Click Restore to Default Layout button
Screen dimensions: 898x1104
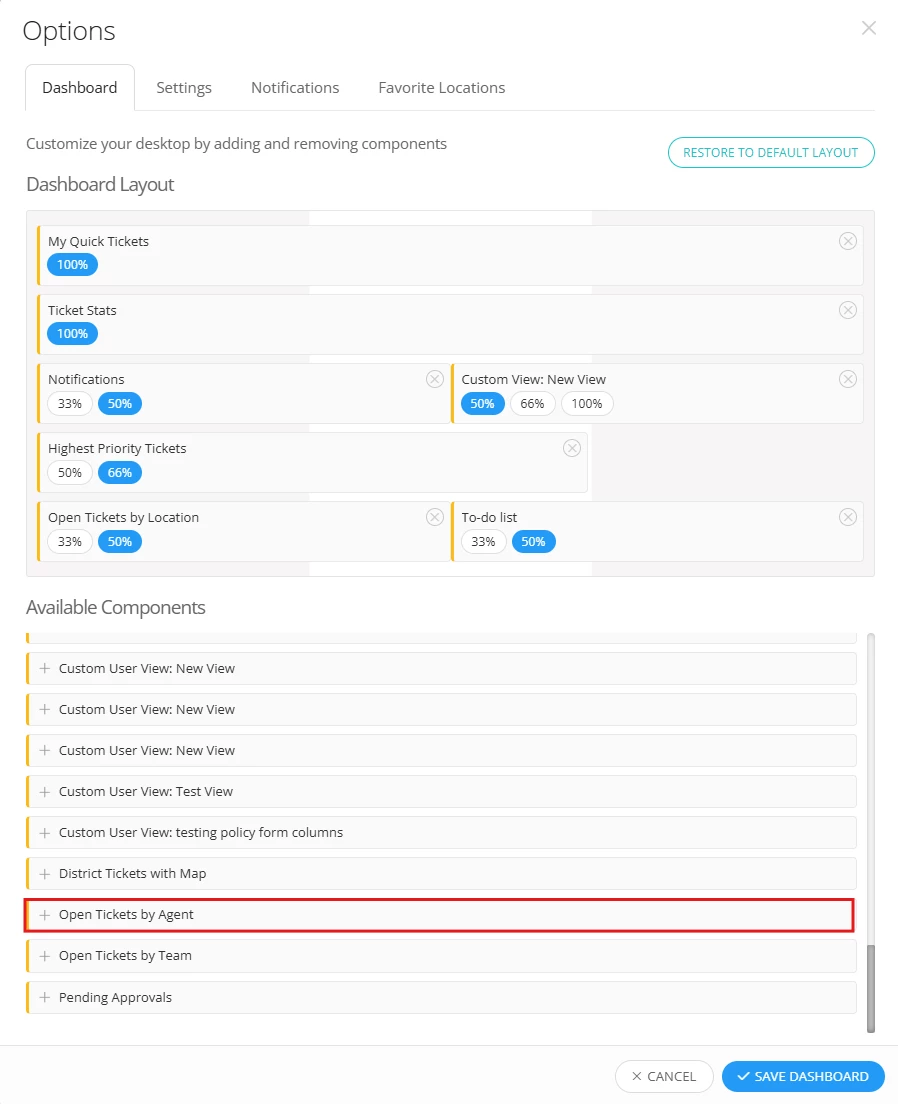pyautogui.click(x=771, y=153)
